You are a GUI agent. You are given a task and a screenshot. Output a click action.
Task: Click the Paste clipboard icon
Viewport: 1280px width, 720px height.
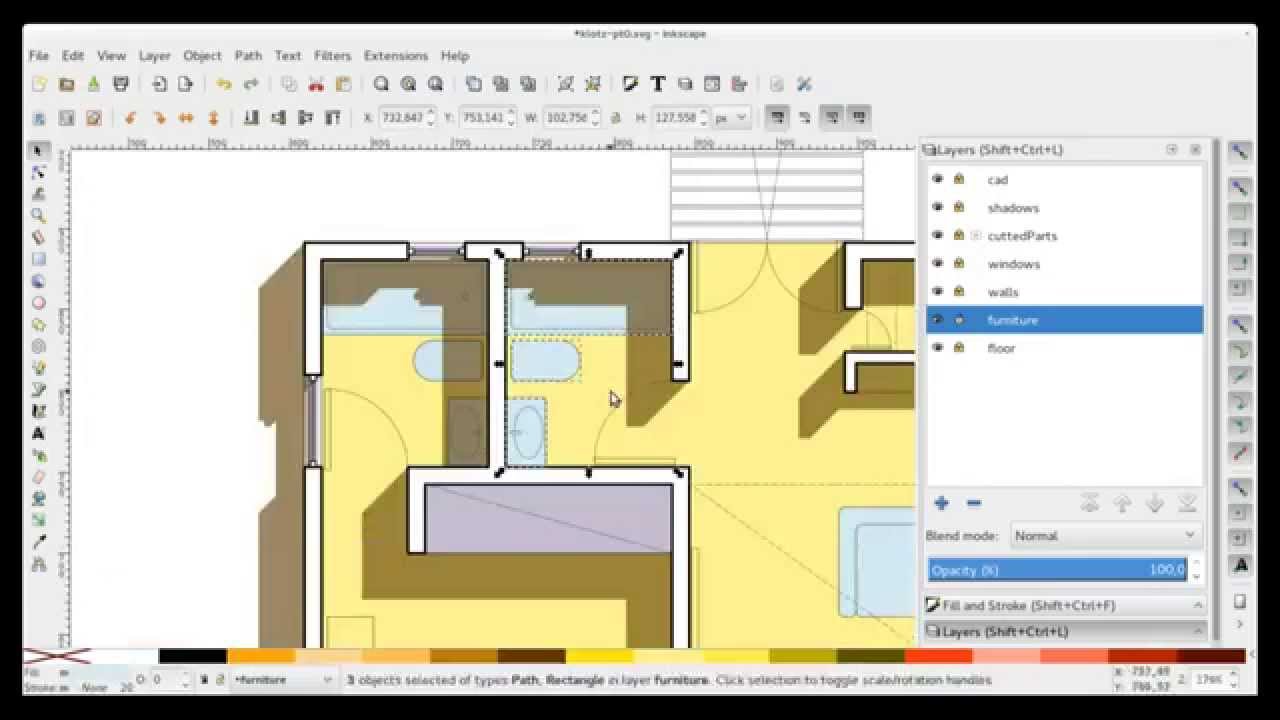pos(343,85)
